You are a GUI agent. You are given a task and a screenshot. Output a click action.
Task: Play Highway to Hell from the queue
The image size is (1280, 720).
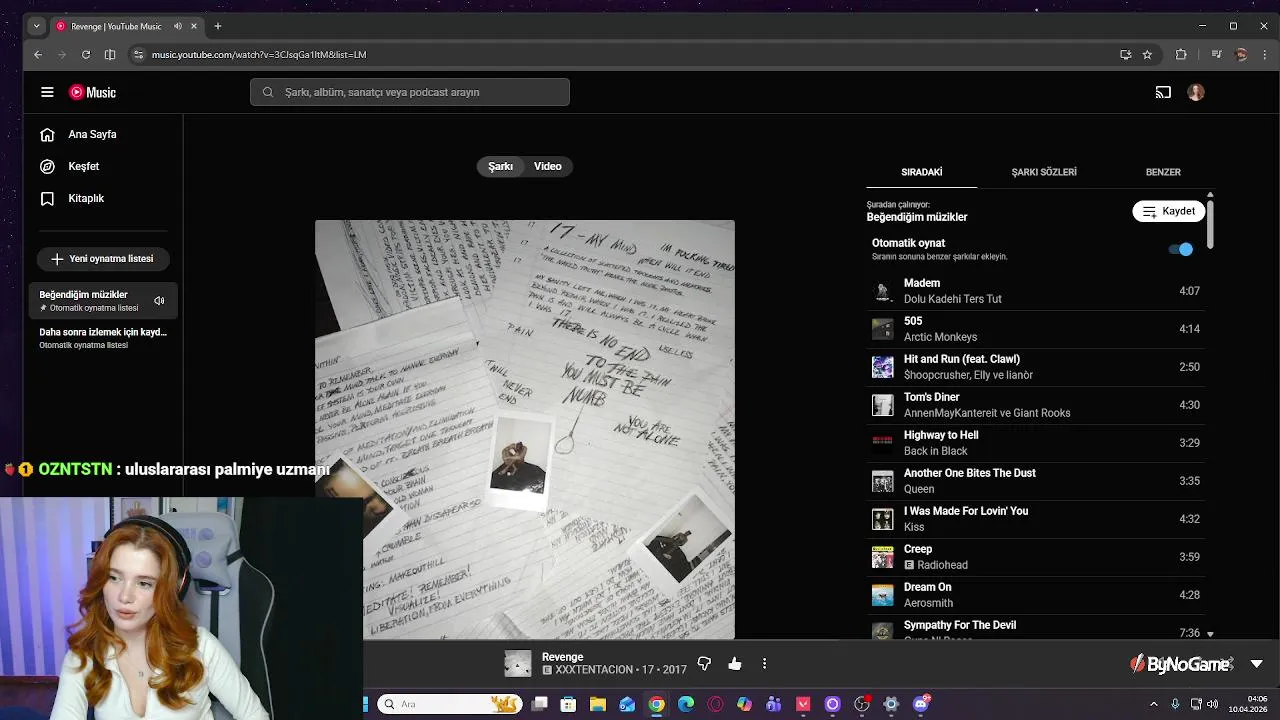[1035, 443]
